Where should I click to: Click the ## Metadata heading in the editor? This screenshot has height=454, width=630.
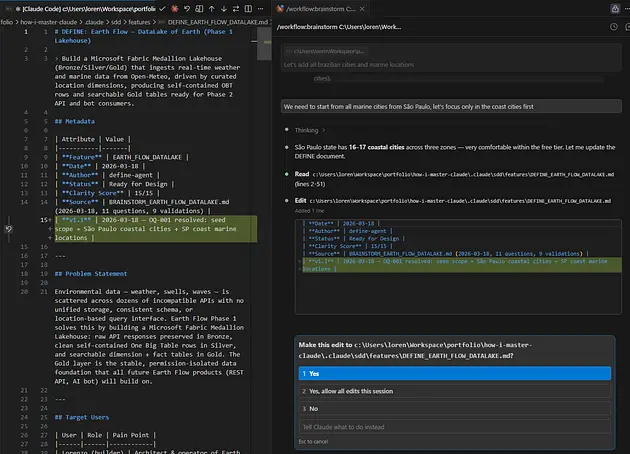pyautogui.click(x=75, y=121)
